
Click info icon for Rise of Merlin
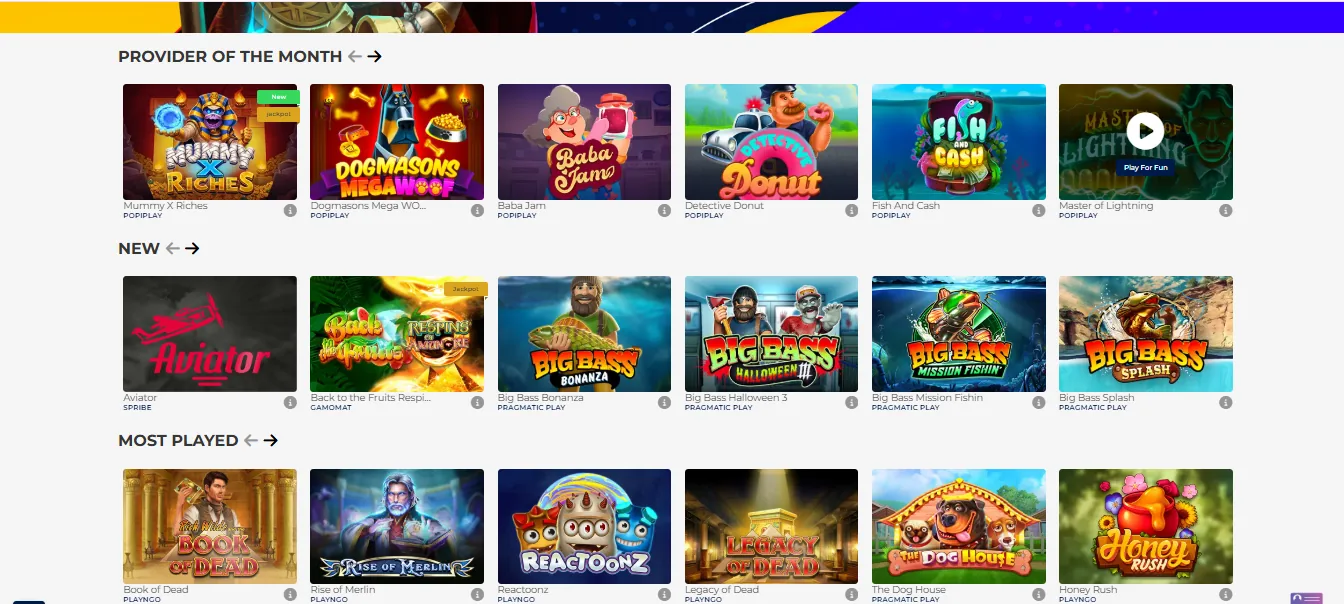click(x=477, y=595)
